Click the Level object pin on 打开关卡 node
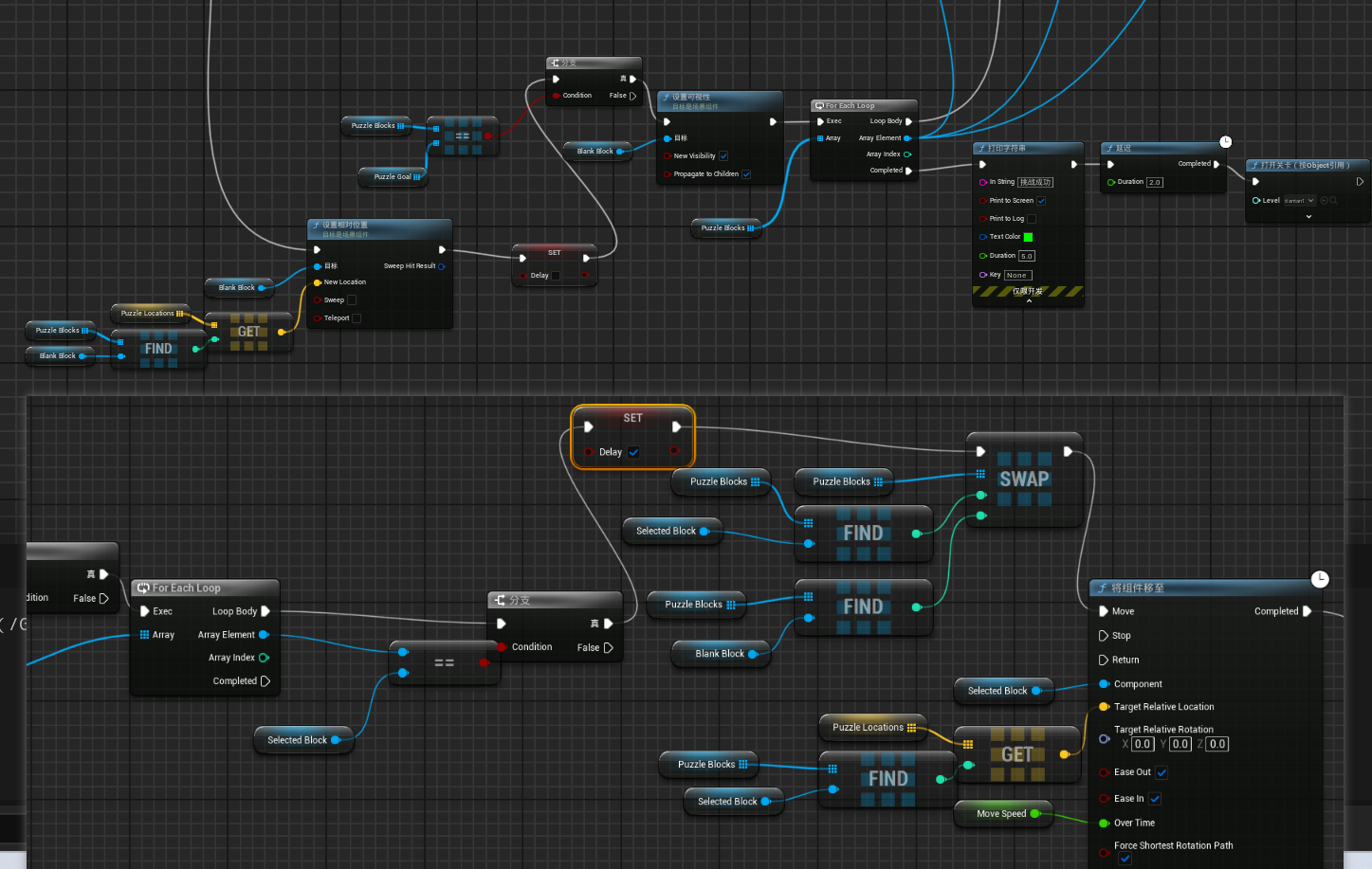Image resolution: width=1372 pixels, height=869 pixels. 1256,201
